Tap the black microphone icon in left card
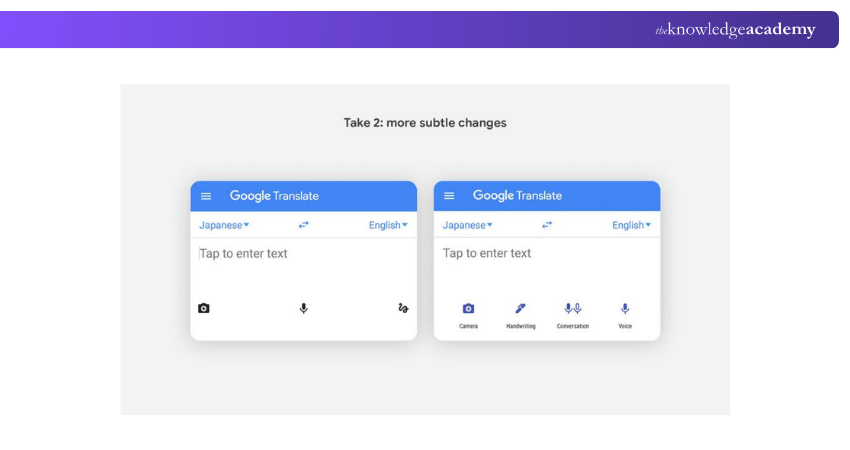This screenshot has height=450, width=850. (x=304, y=308)
